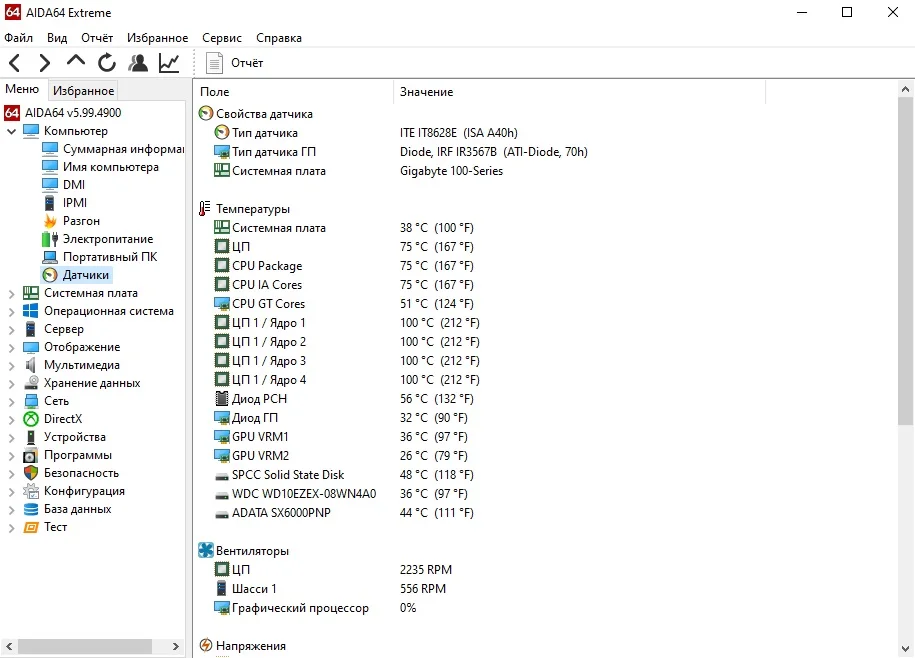Expand the Программы tree node
The width and height of the screenshot is (915, 658).
click(x=11, y=456)
